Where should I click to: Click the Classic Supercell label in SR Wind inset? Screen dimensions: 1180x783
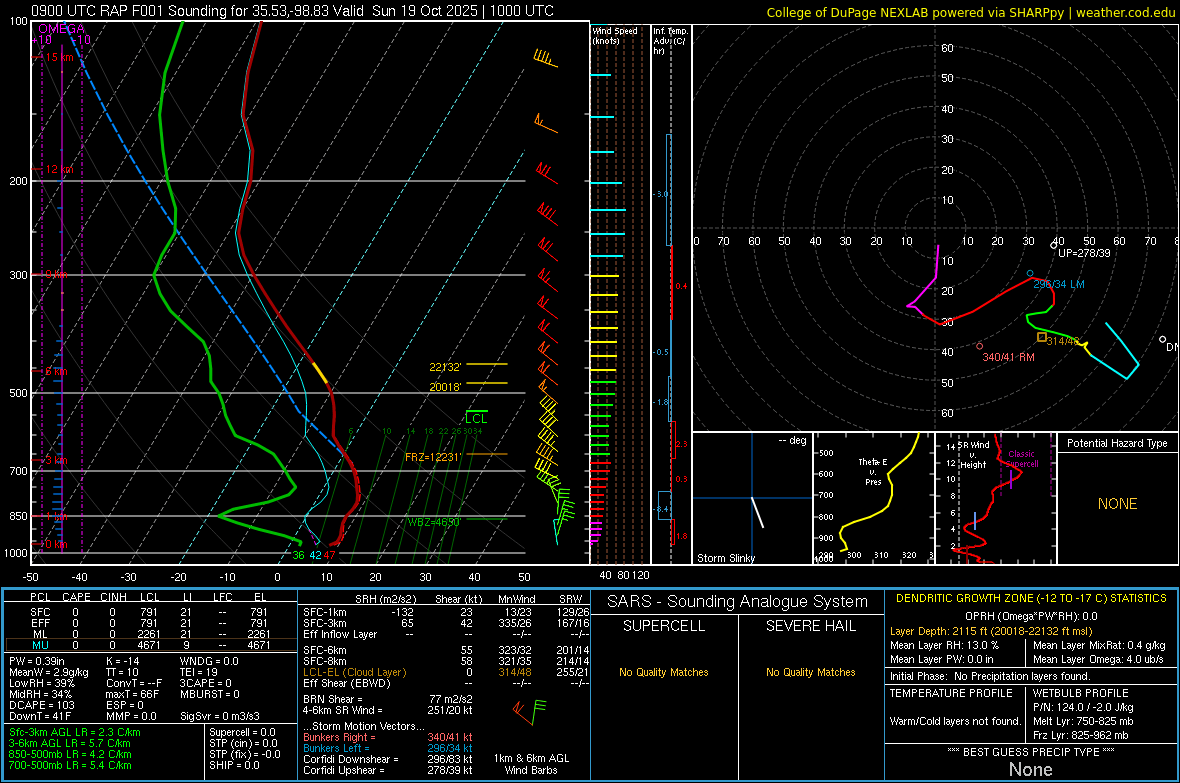(x=1021, y=459)
